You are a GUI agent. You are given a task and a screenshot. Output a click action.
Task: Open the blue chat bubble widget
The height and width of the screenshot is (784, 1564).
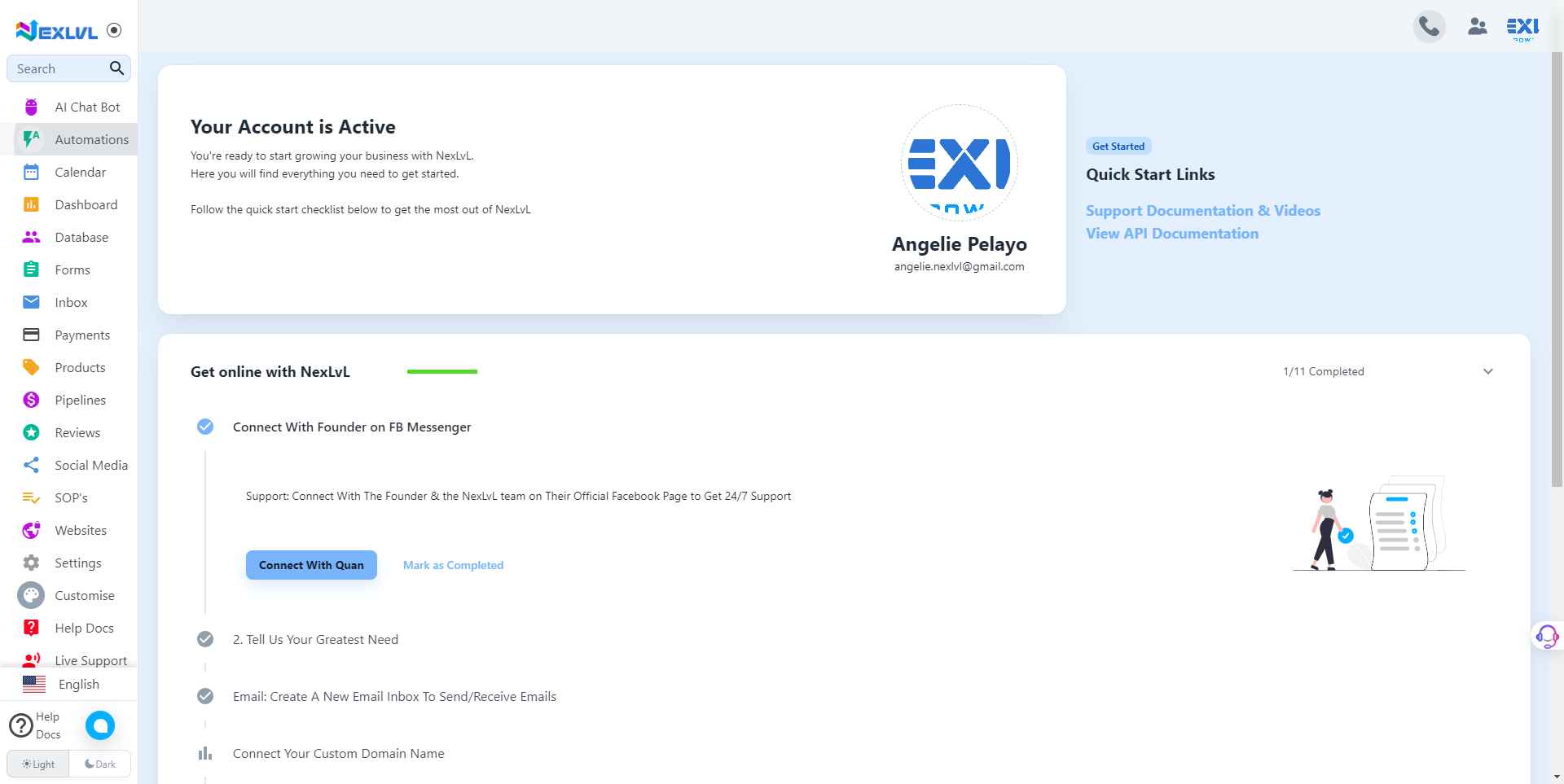pos(100,725)
